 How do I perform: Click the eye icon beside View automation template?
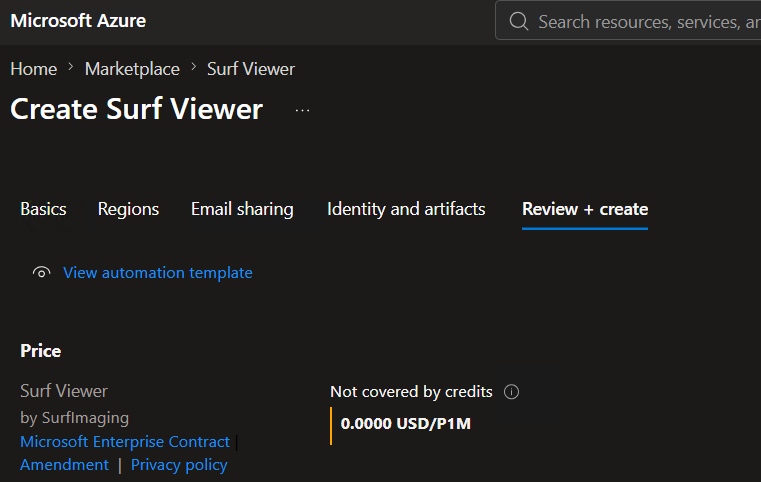tap(41, 272)
